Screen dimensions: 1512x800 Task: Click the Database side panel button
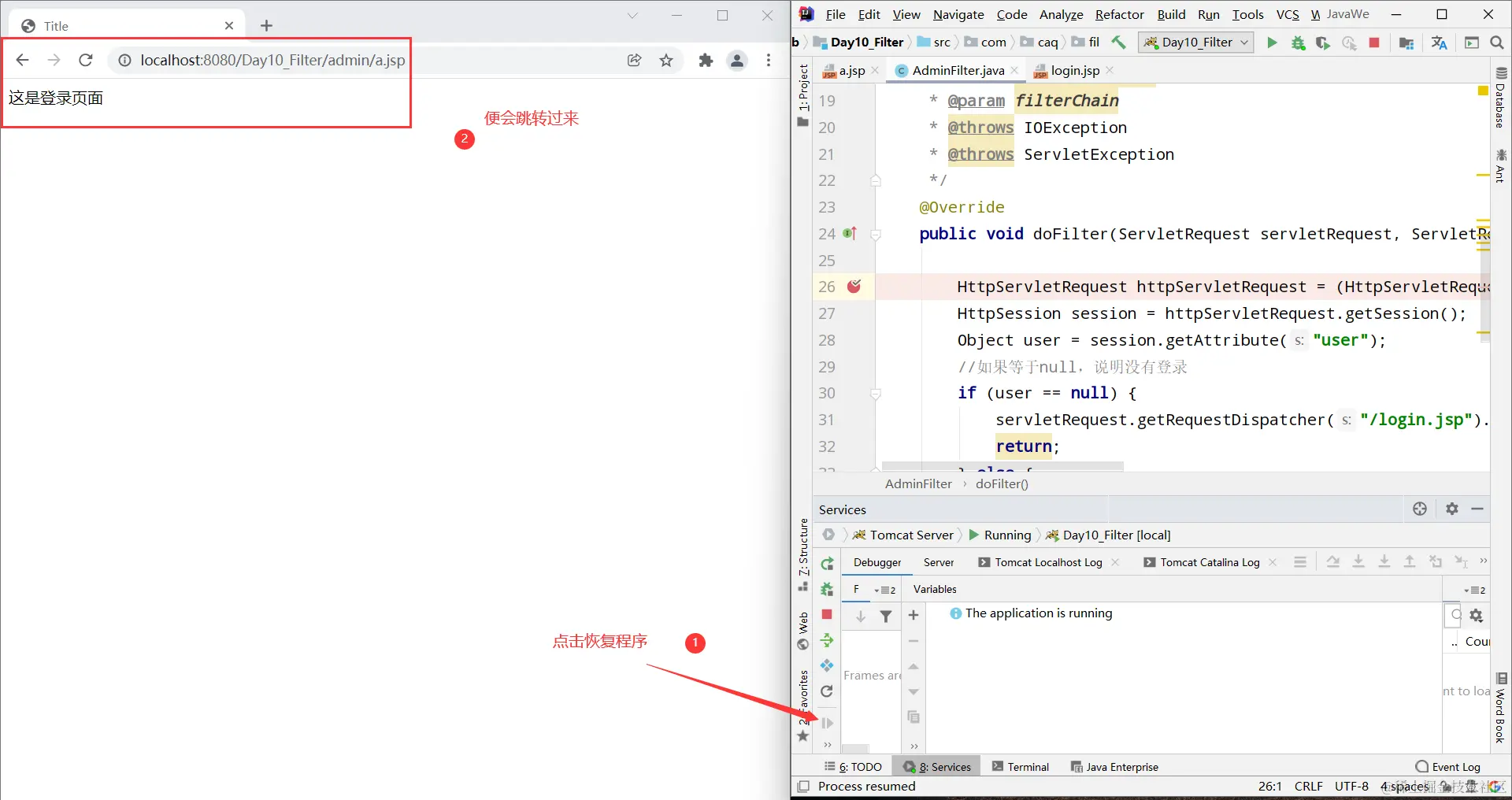[x=1501, y=98]
